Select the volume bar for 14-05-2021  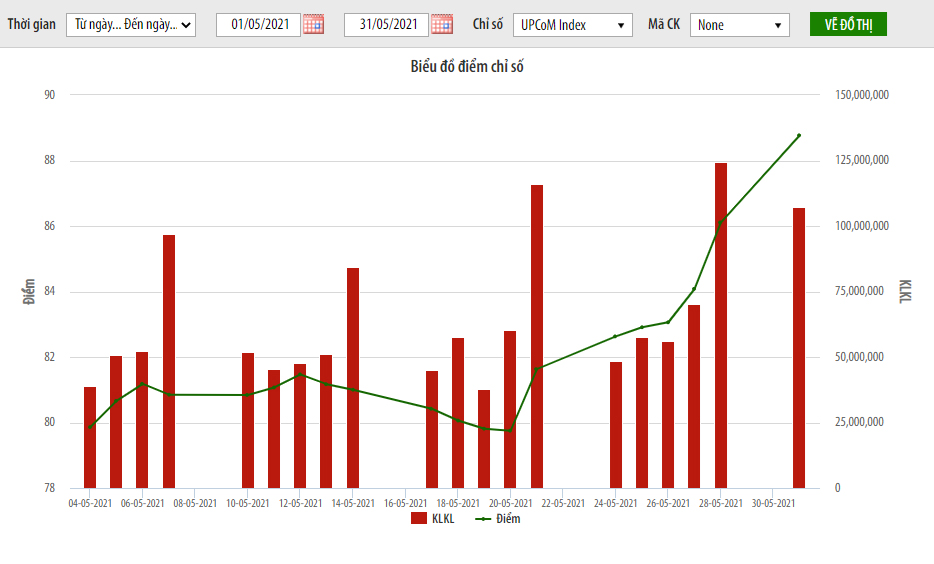click(x=353, y=378)
